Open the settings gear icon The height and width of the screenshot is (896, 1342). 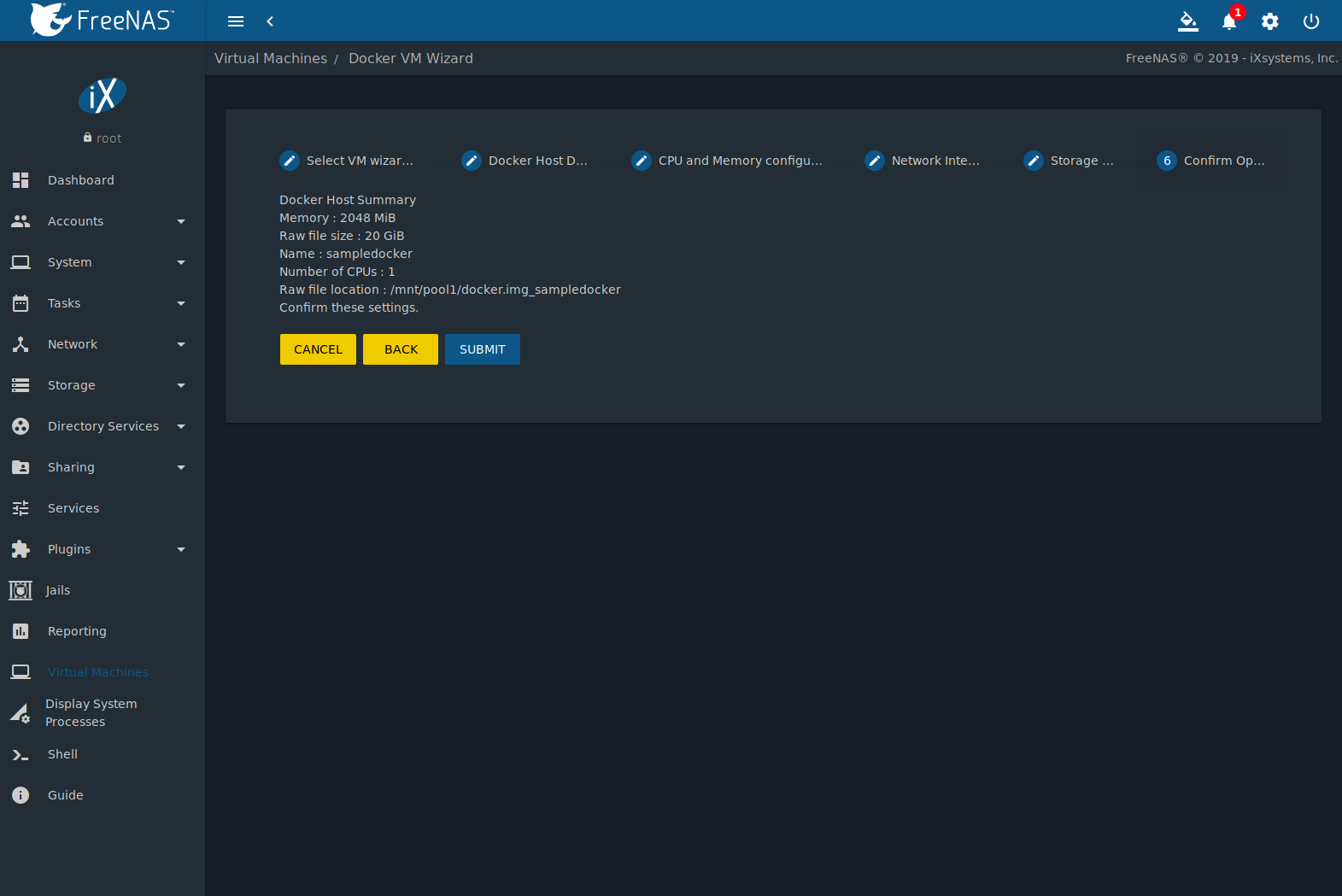(x=1270, y=21)
